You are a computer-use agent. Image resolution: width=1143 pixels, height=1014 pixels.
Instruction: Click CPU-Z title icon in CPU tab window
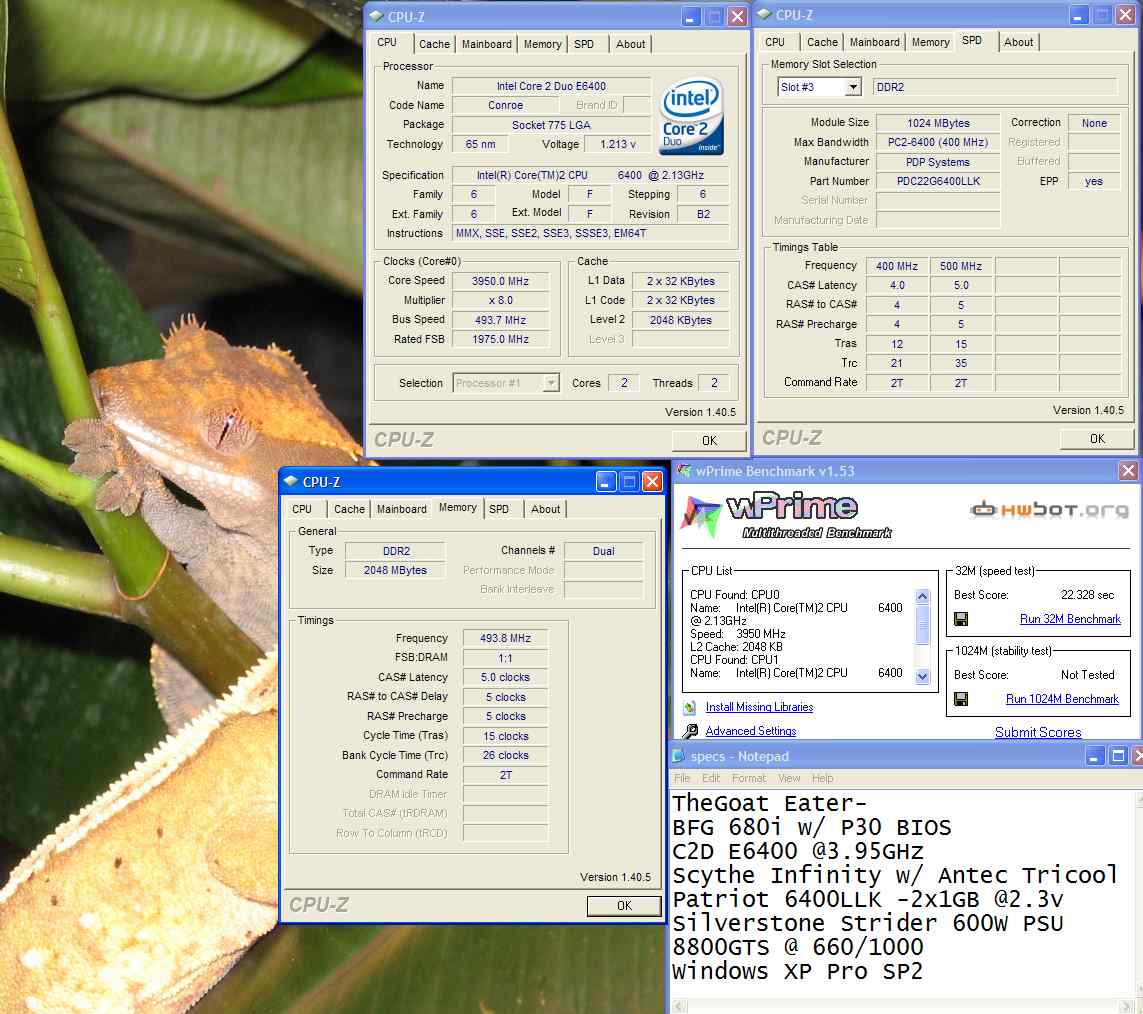click(x=376, y=16)
